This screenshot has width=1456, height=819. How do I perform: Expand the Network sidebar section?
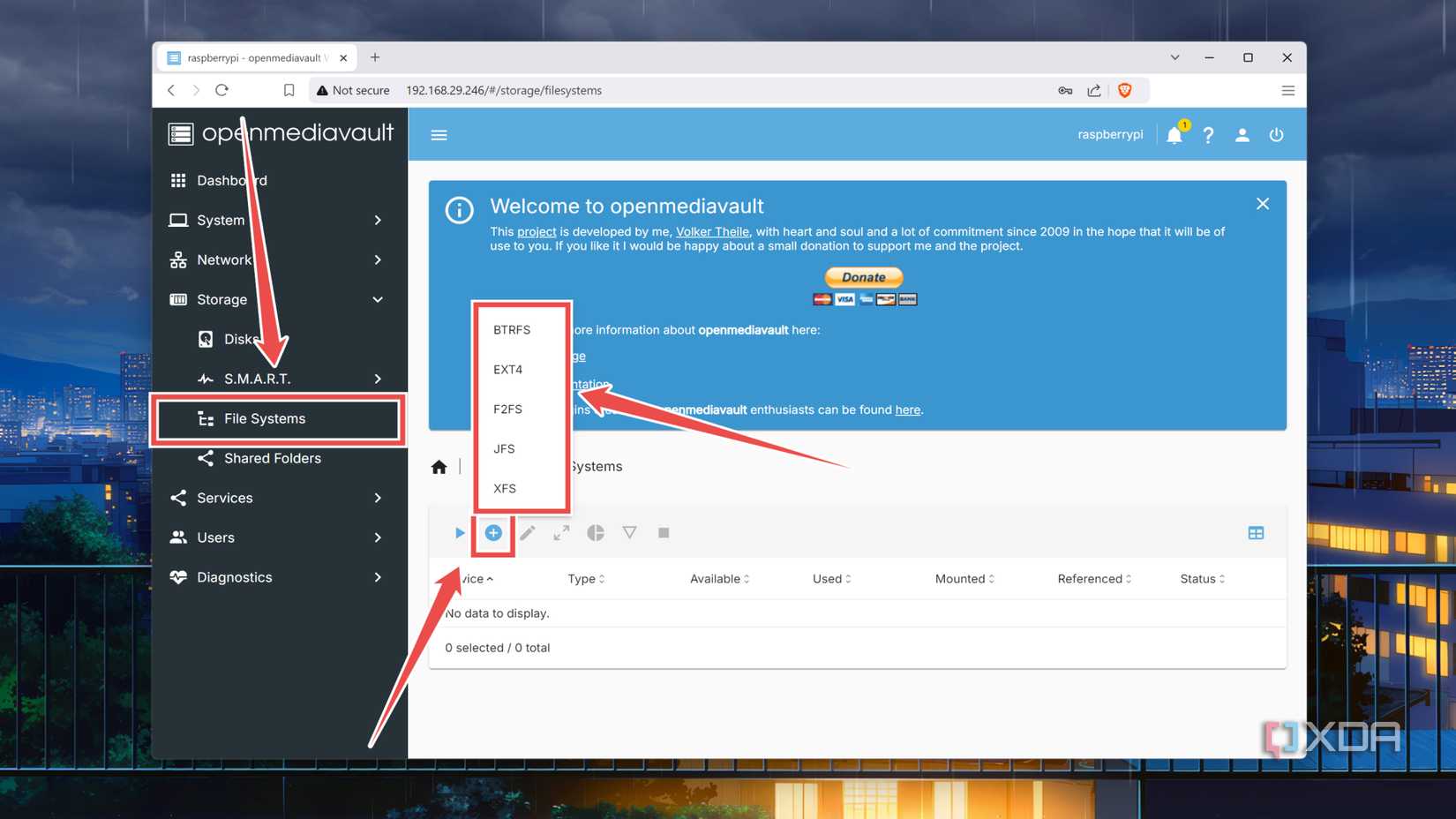click(280, 259)
